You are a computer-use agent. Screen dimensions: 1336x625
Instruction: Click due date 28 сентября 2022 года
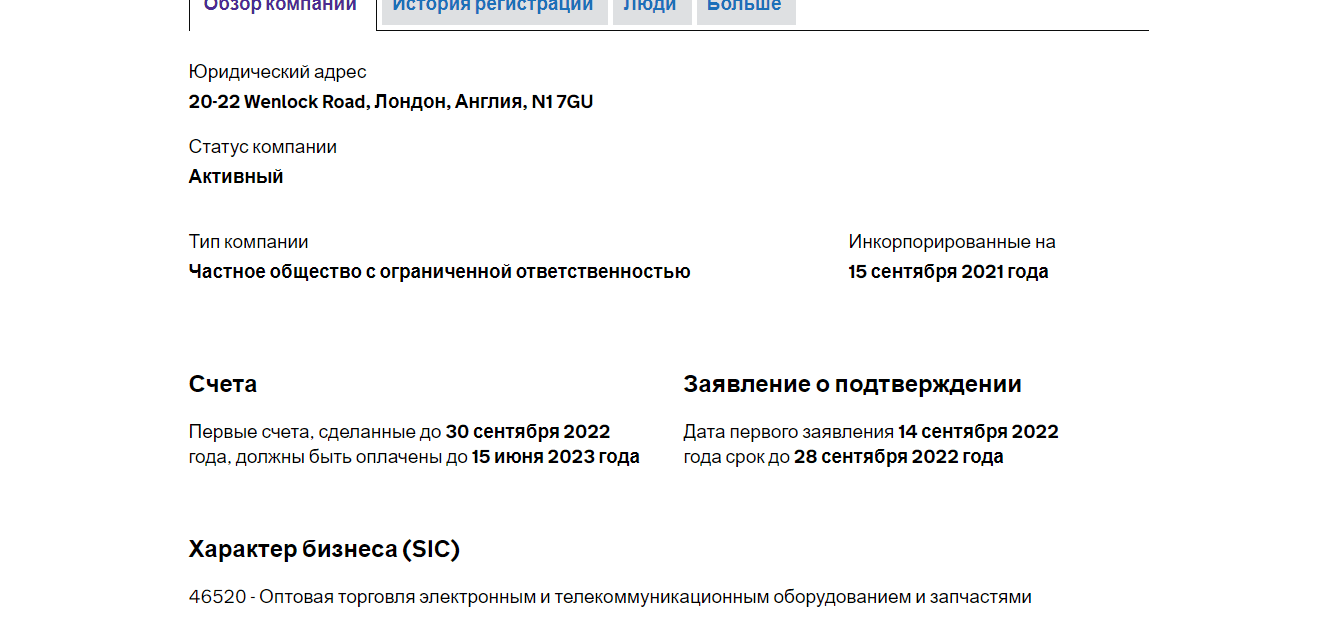(898, 457)
